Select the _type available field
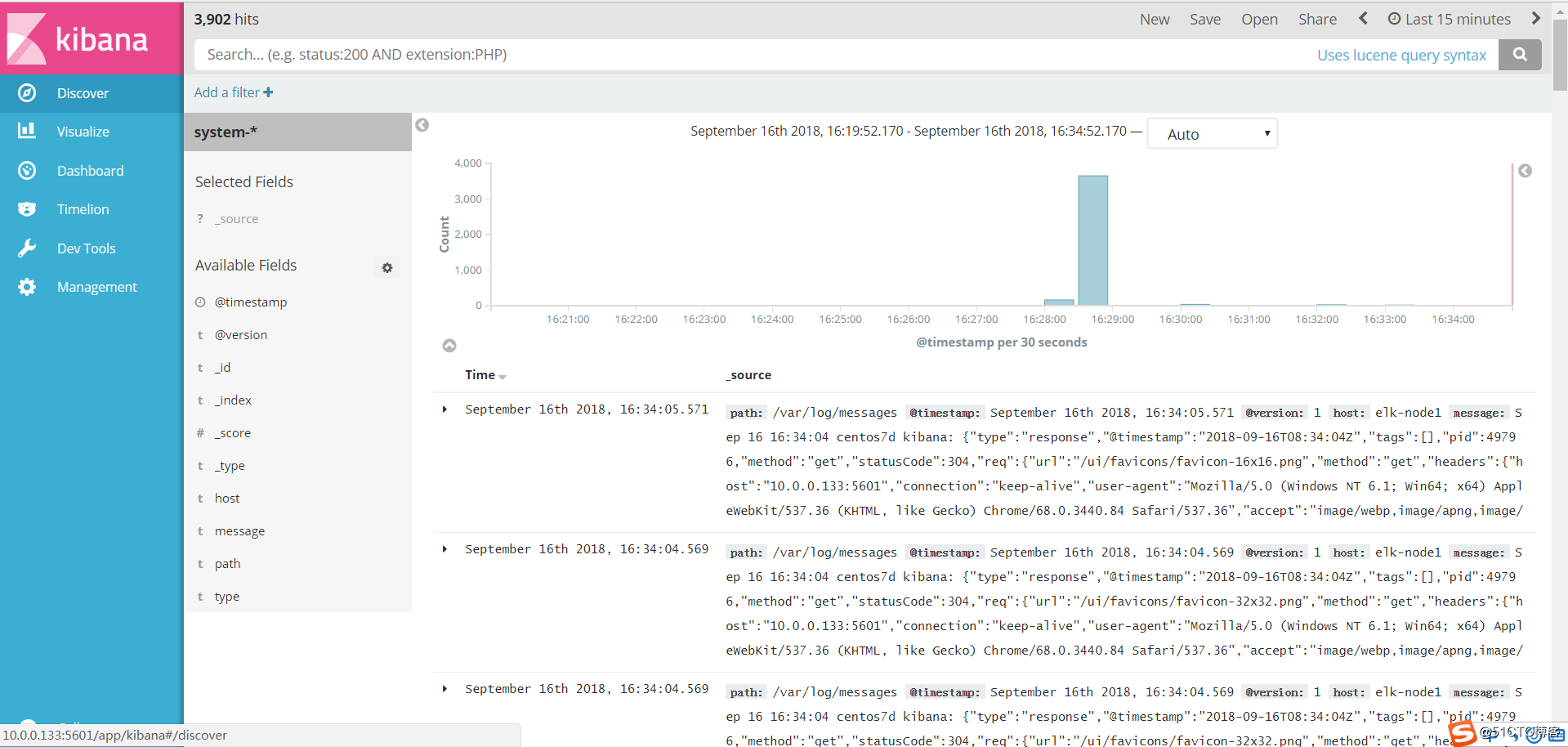This screenshot has width=1568, height=747. 230,466
